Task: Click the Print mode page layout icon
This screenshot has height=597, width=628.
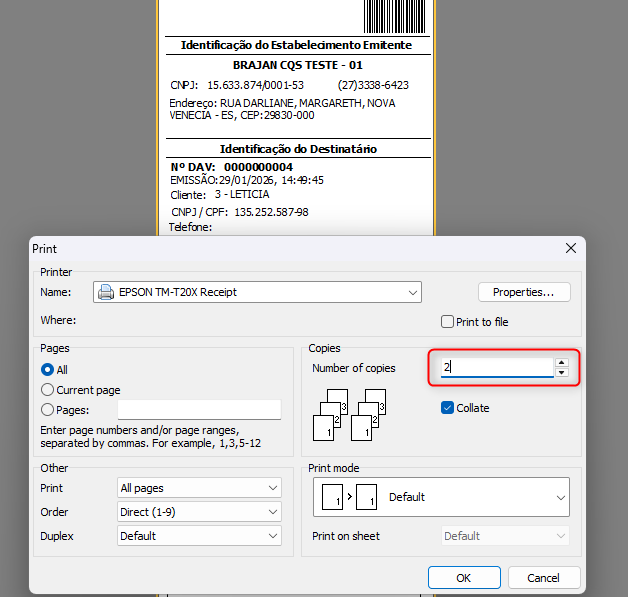Action: click(346, 497)
